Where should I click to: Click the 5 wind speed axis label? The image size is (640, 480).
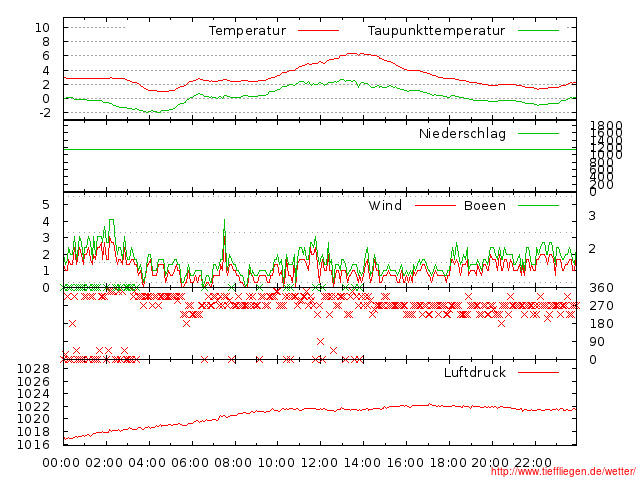tap(46, 204)
